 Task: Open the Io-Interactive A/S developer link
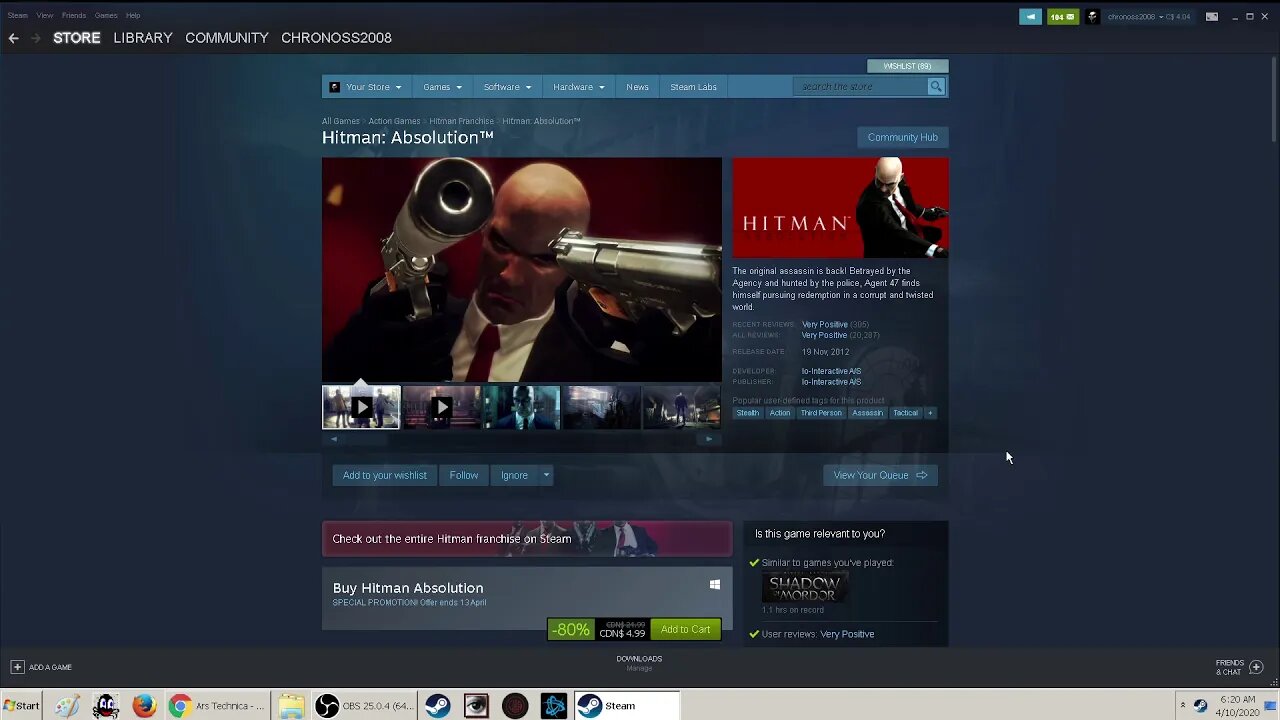(831, 371)
